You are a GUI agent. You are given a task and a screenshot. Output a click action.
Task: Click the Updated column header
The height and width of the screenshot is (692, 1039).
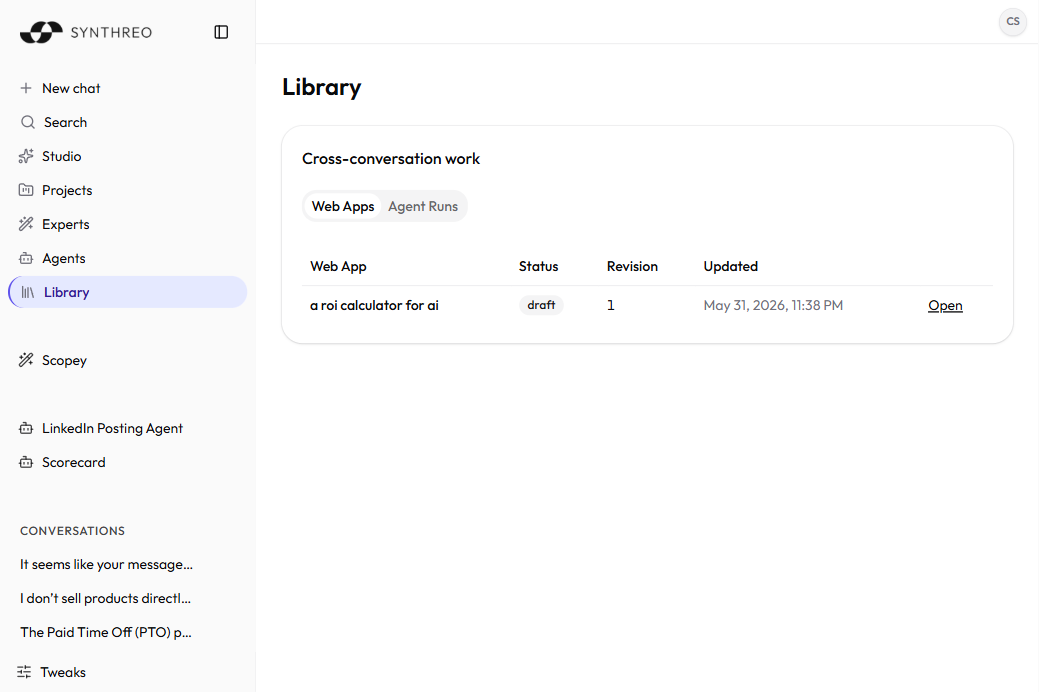point(730,266)
